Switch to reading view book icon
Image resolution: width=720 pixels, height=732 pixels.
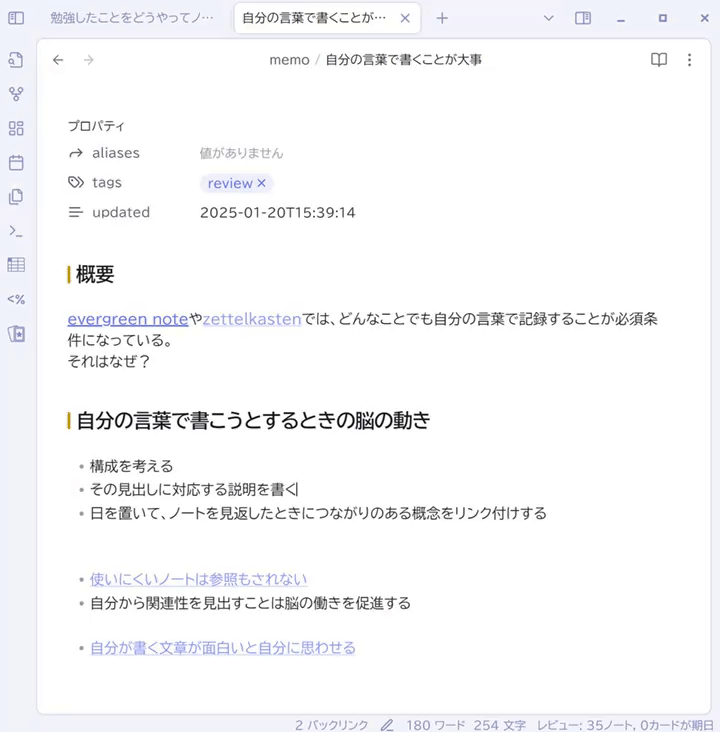(659, 60)
